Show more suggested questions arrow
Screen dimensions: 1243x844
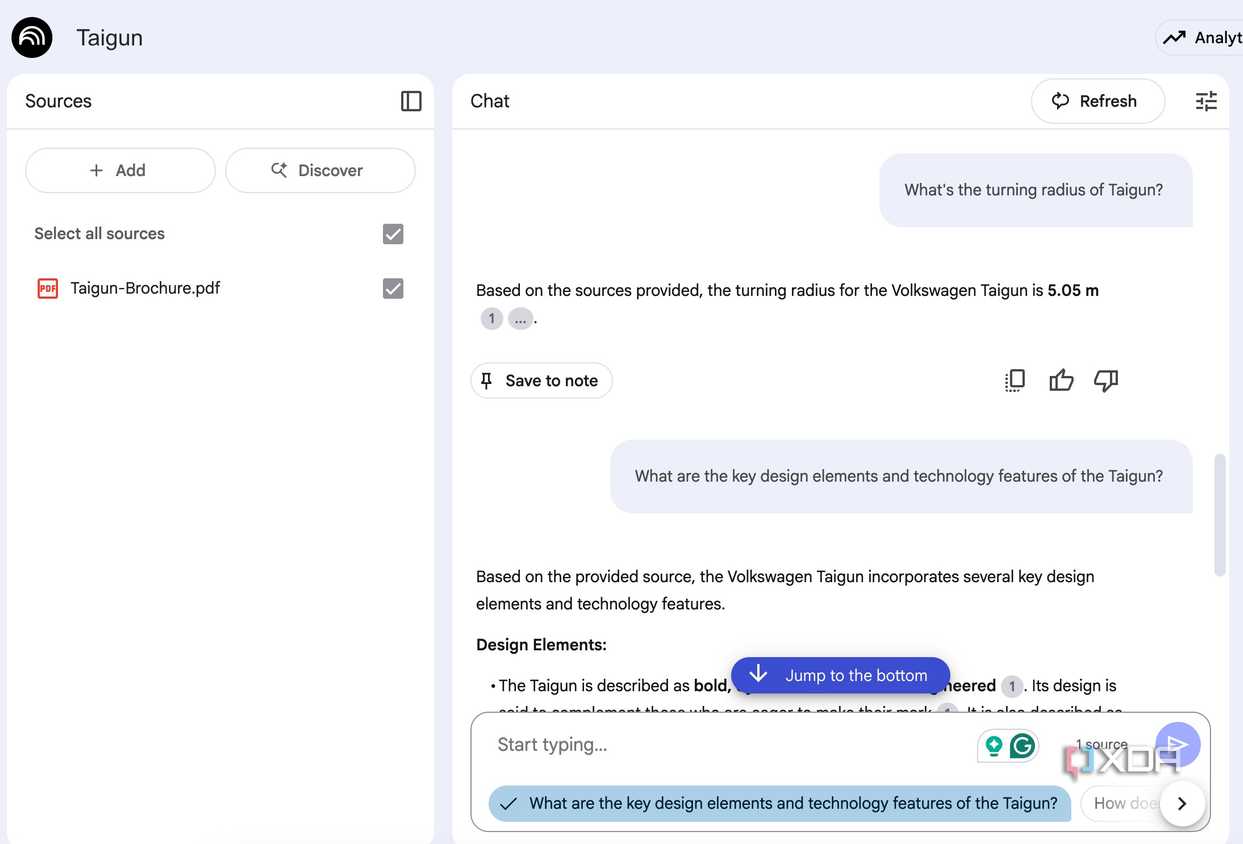point(1182,803)
